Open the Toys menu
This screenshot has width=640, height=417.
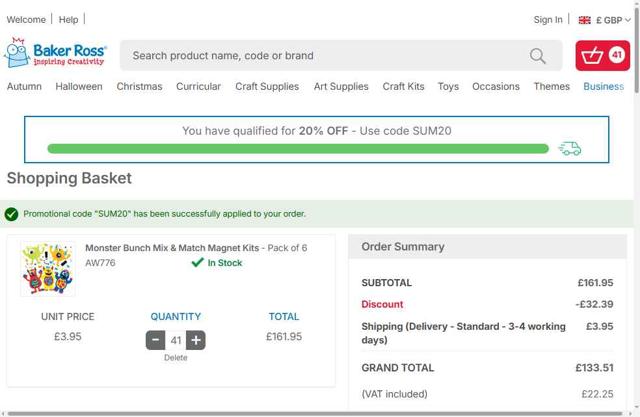[448, 87]
